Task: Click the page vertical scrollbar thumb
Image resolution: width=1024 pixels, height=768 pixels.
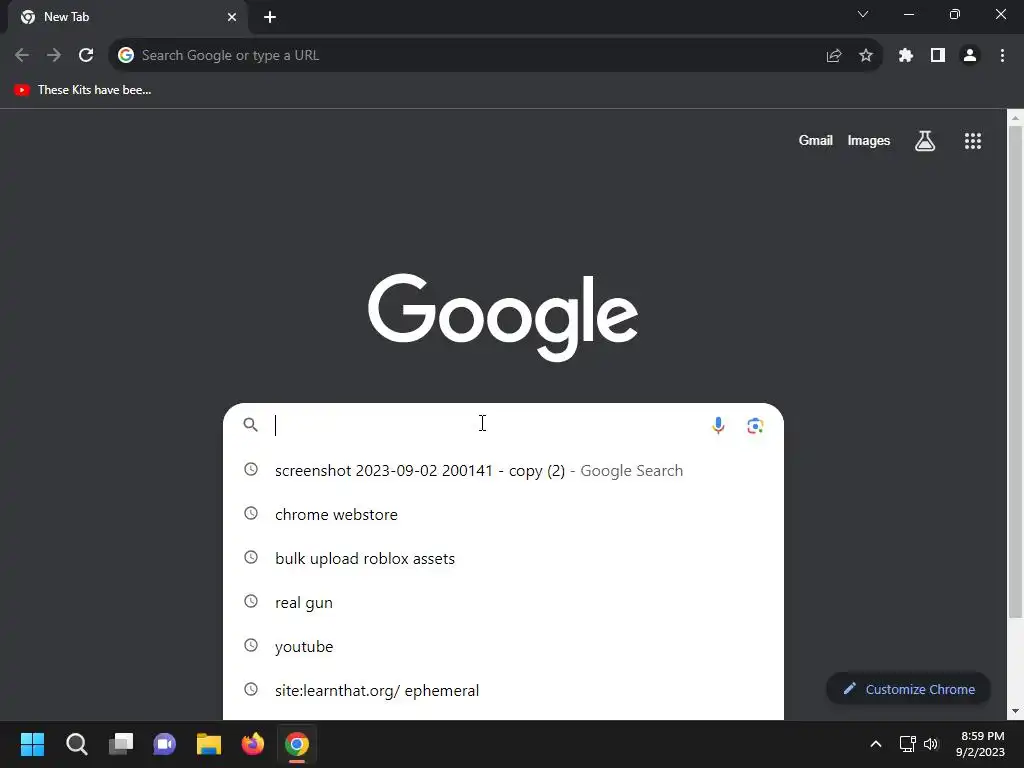Action: 1015,371
